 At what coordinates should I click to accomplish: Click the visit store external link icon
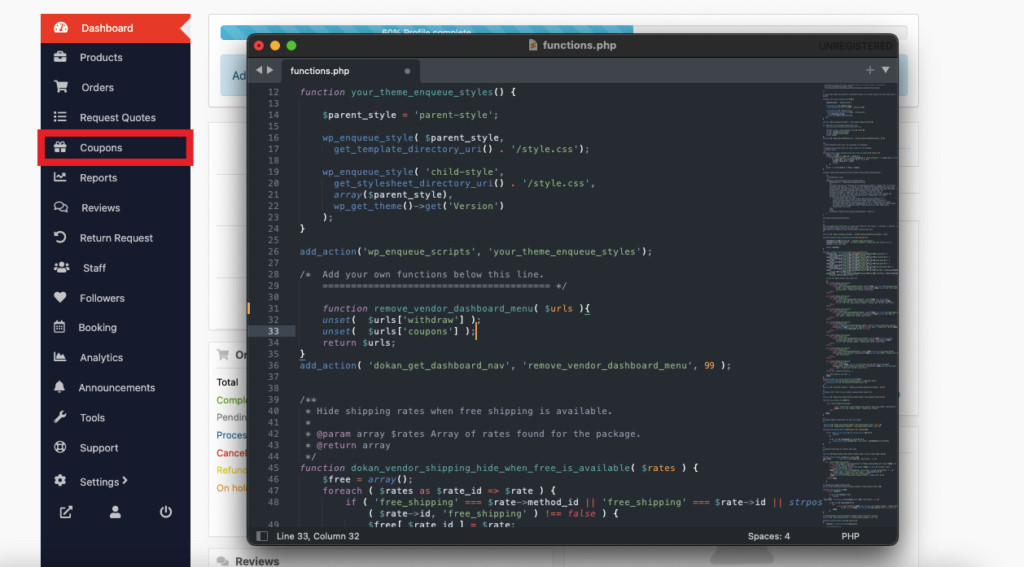pyautogui.click(x=66, y=512)
